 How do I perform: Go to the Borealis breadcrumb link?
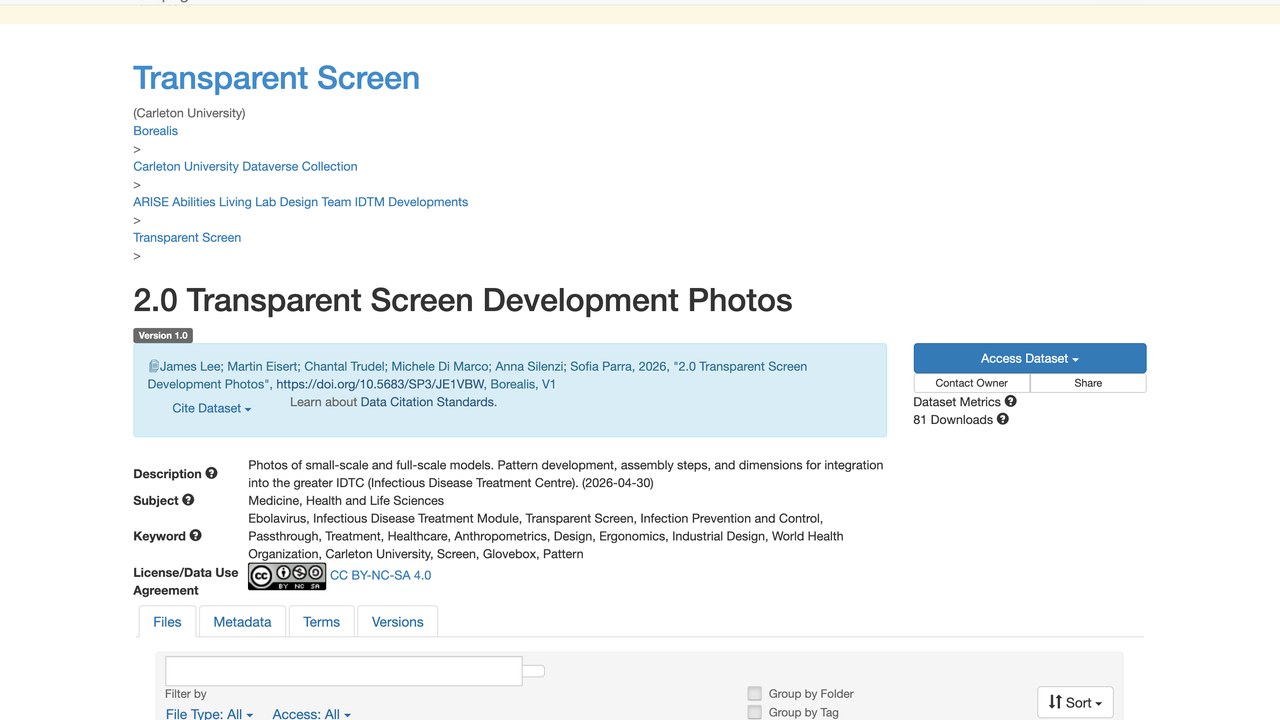tap(156, 131)
